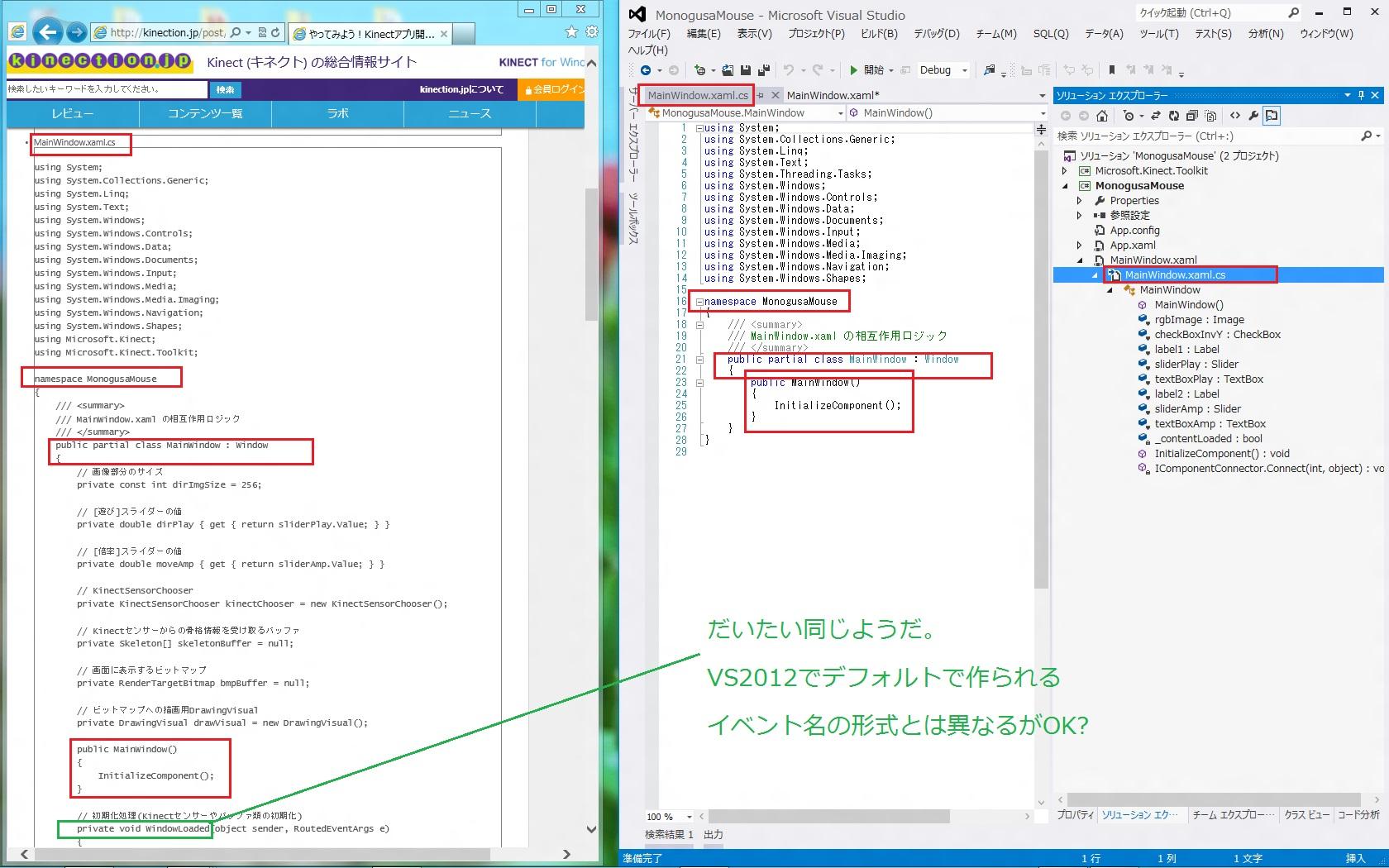This screenshot has height=868, width=1389.
Task: Click VS code editor horizontal scrollbar
Action: 828,817
